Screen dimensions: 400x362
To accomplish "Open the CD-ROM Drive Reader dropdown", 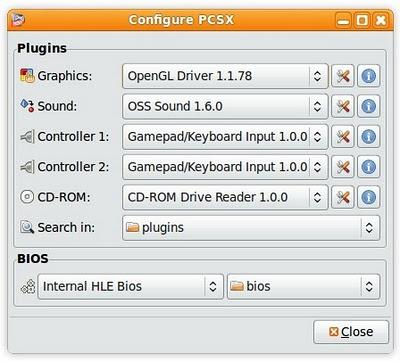I will (225, 197).
